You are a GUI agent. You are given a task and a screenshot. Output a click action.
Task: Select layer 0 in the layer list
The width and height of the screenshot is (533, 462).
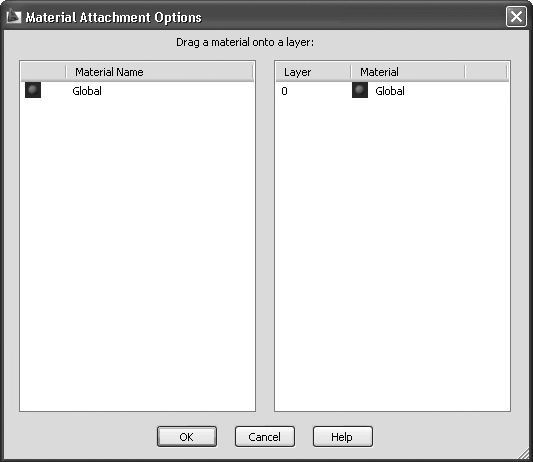coord(285,91)
